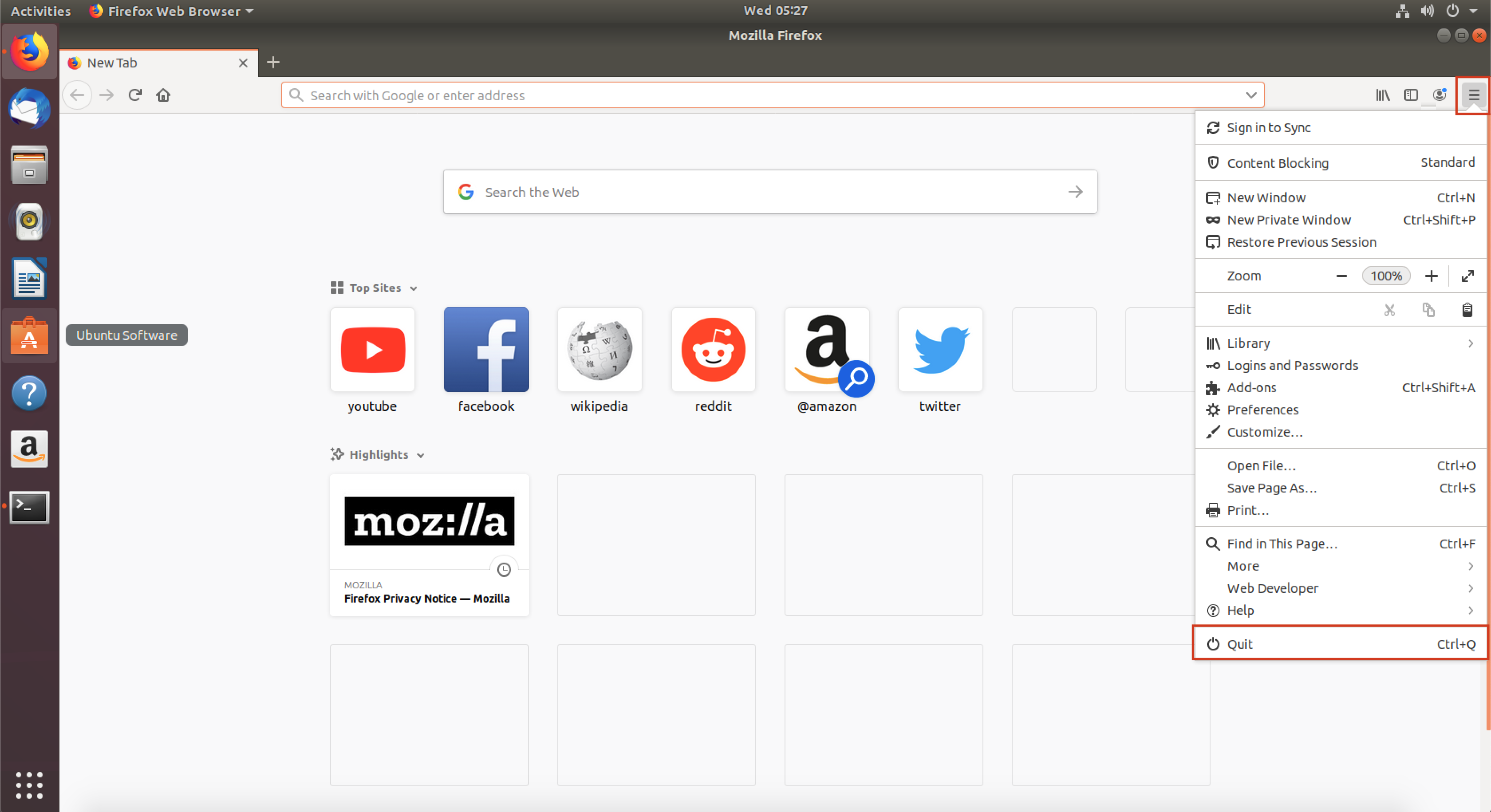1491x812 pixels.
Task: Zoom out with the minus button
Action: coord(1341,276)
